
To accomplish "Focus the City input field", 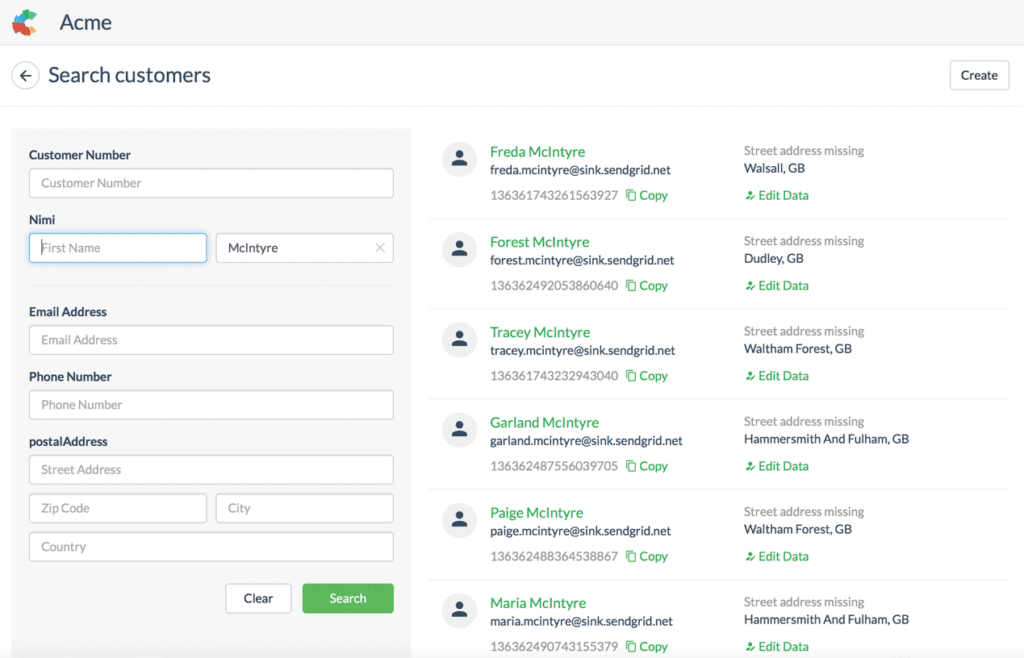I will 304,509.
